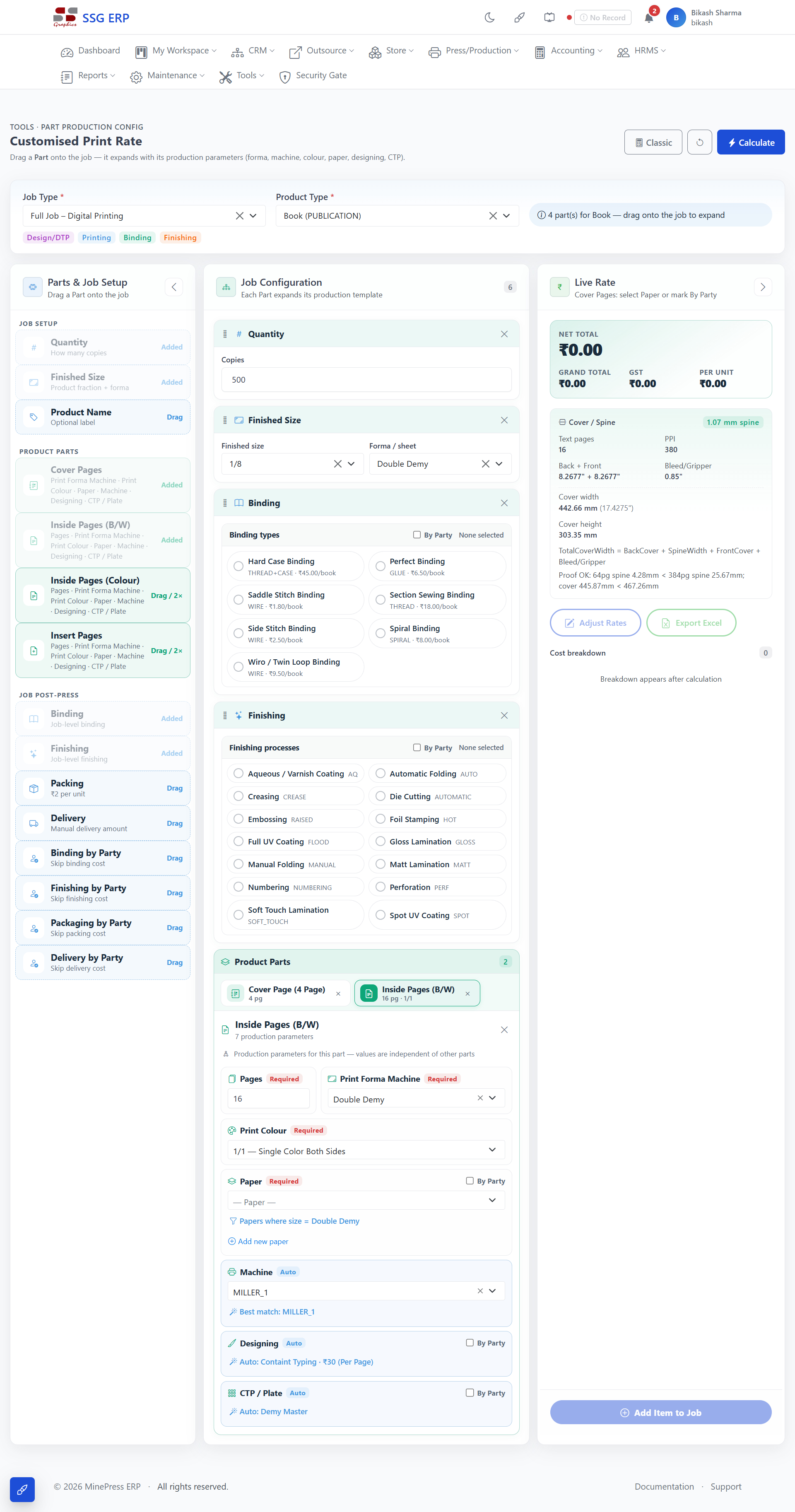Click the Copies input field

[366, 380]
